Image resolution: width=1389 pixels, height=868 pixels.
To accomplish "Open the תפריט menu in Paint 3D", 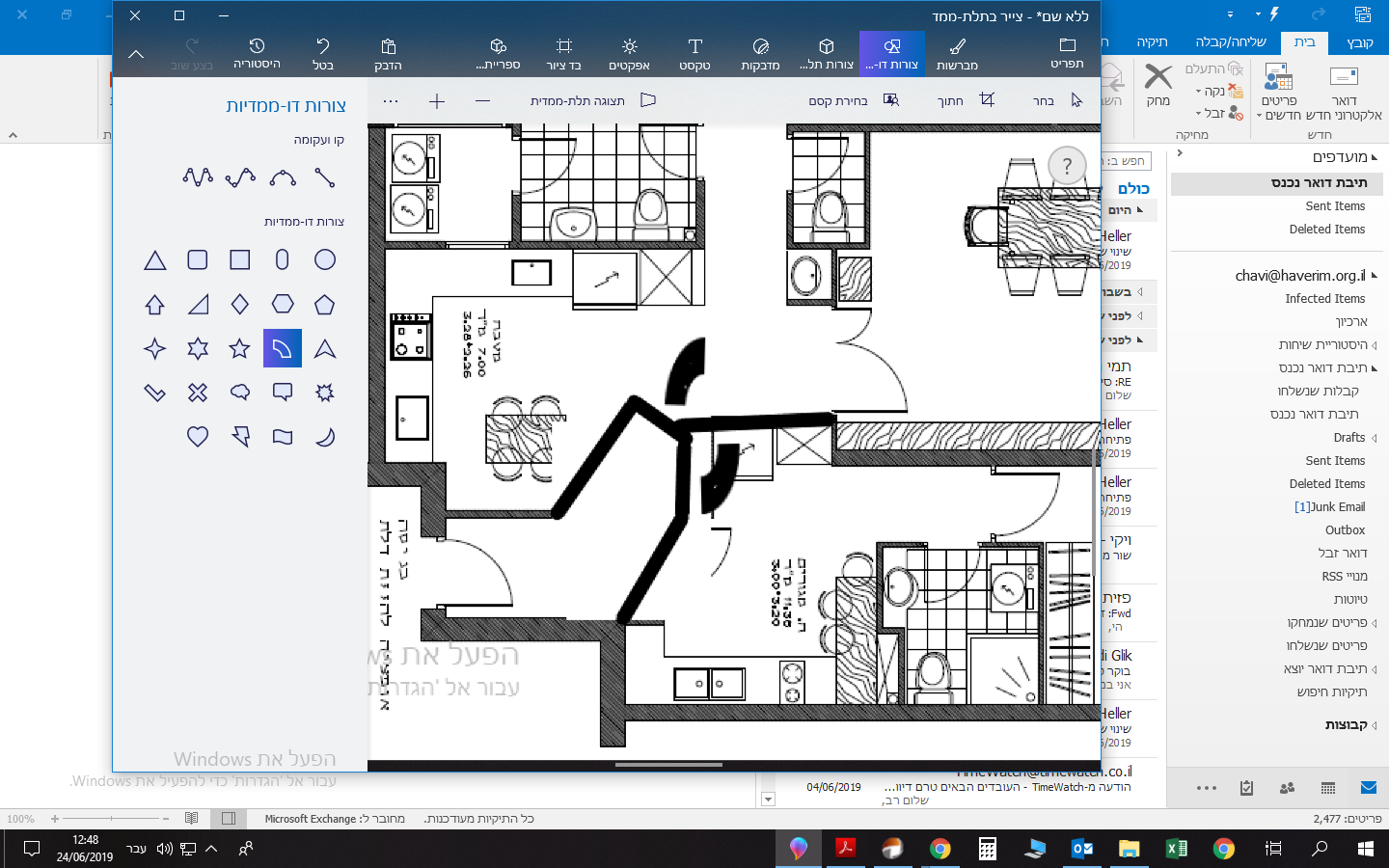I will [x=1067, y=54].
